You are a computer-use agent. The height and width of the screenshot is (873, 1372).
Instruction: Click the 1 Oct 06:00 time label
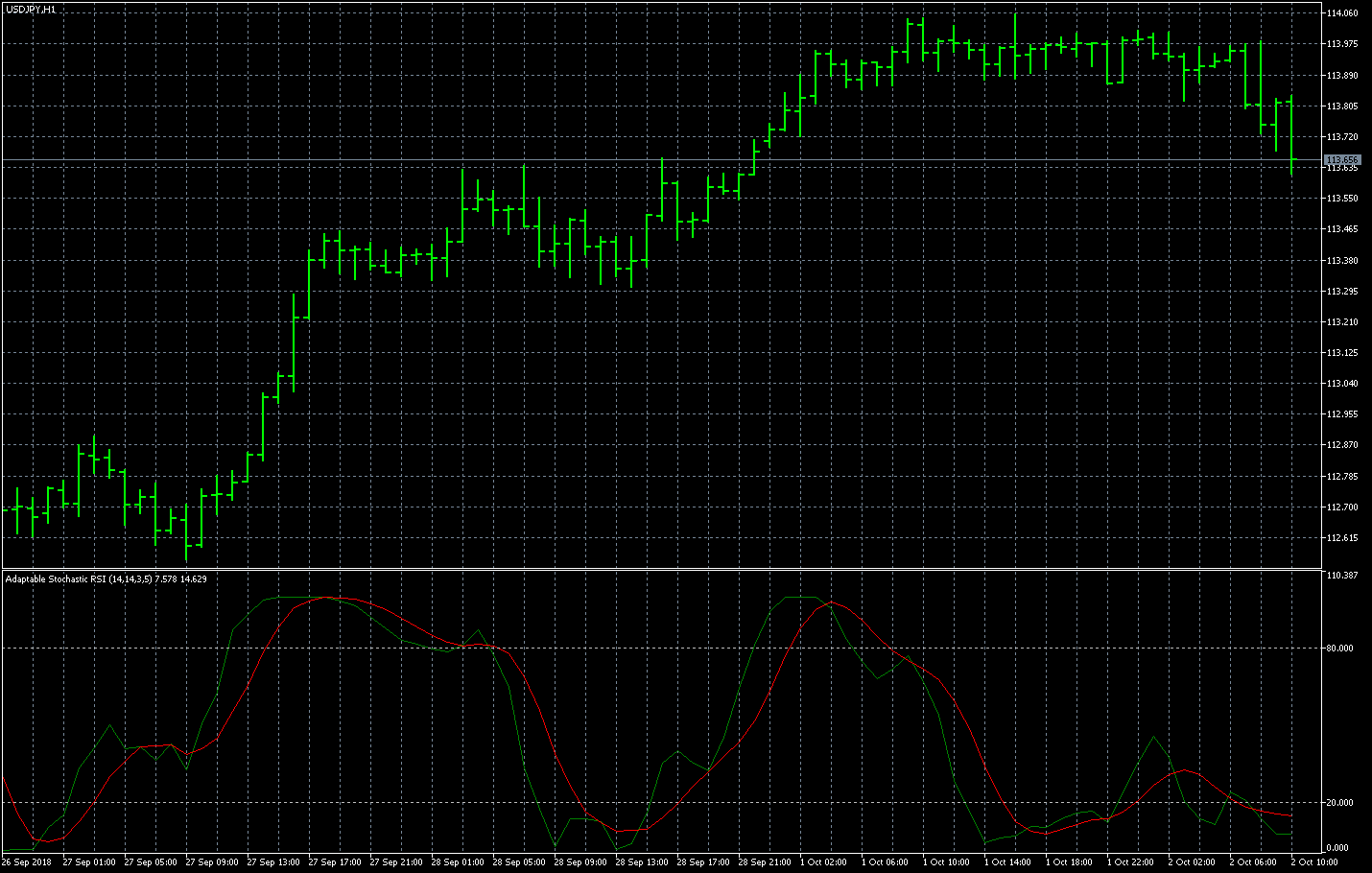(x=886, y=862)
